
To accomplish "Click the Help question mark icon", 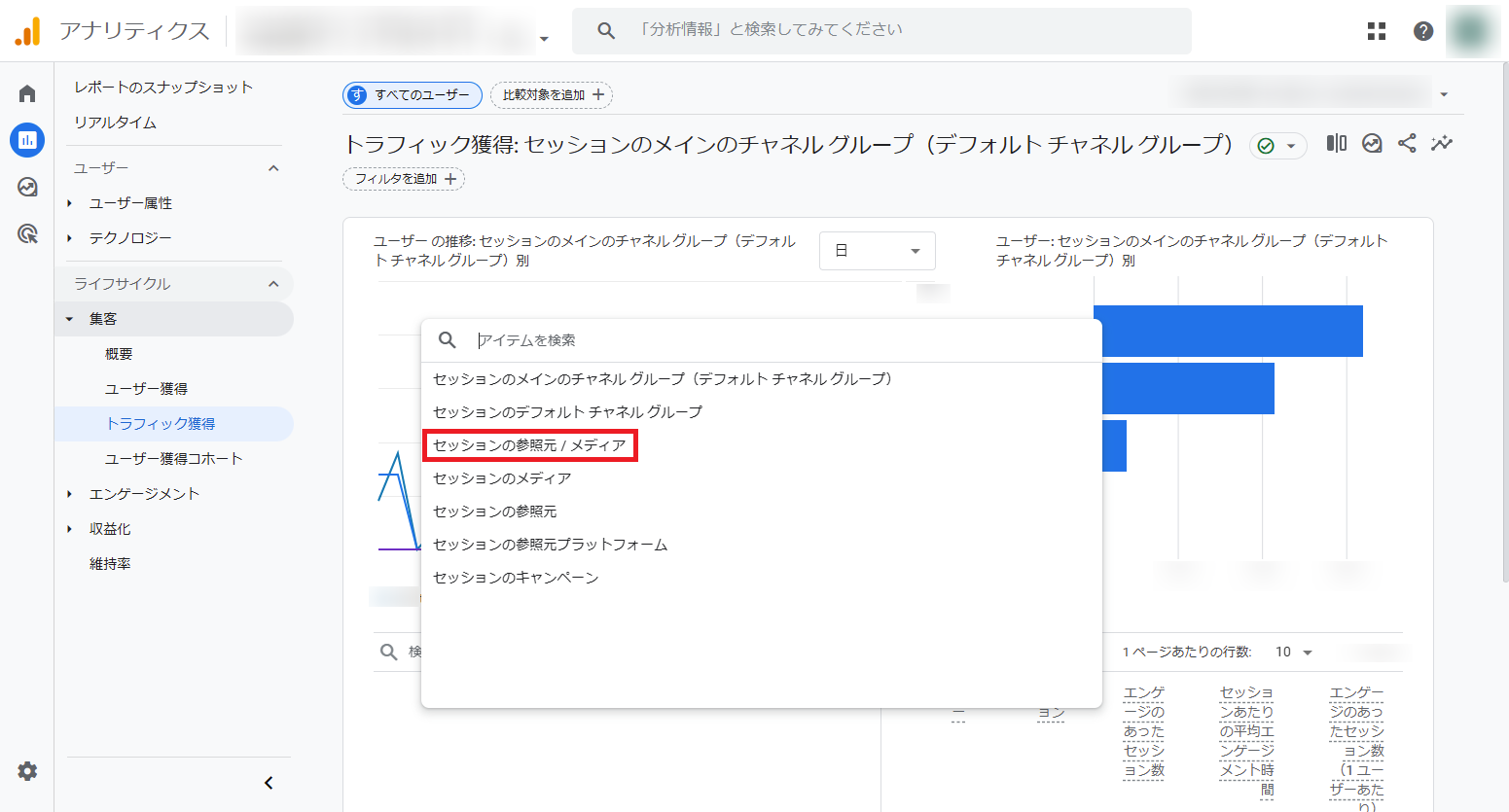I will pos(1422,31).
